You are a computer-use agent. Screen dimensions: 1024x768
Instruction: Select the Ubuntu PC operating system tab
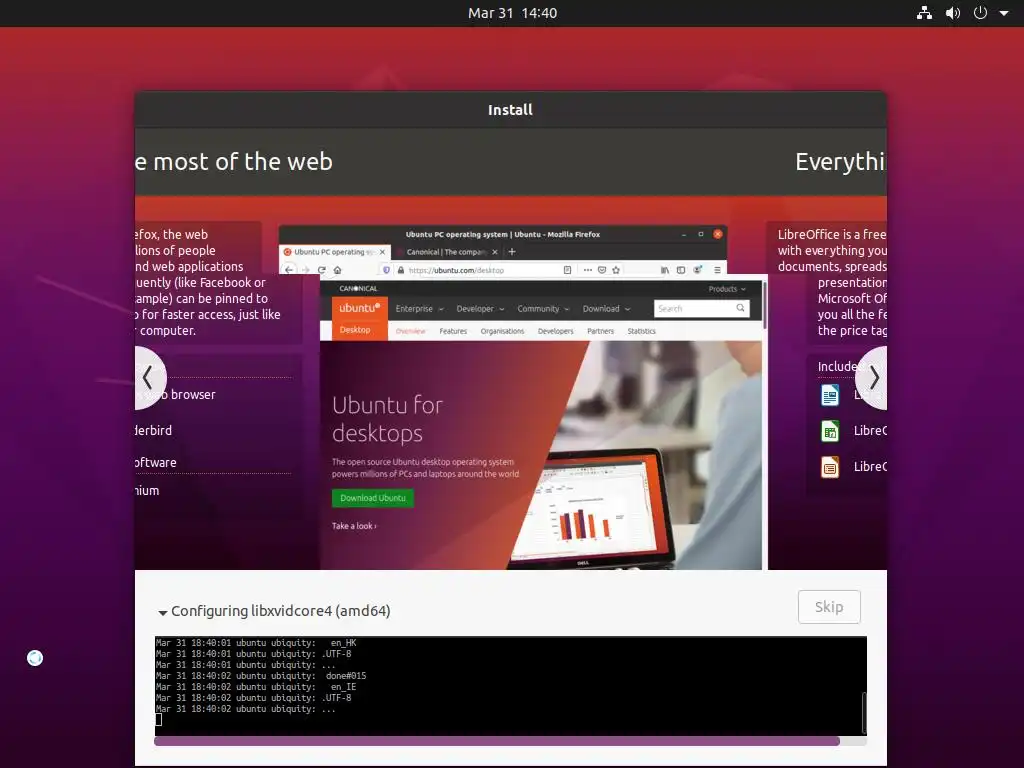(x=334, y=251)
